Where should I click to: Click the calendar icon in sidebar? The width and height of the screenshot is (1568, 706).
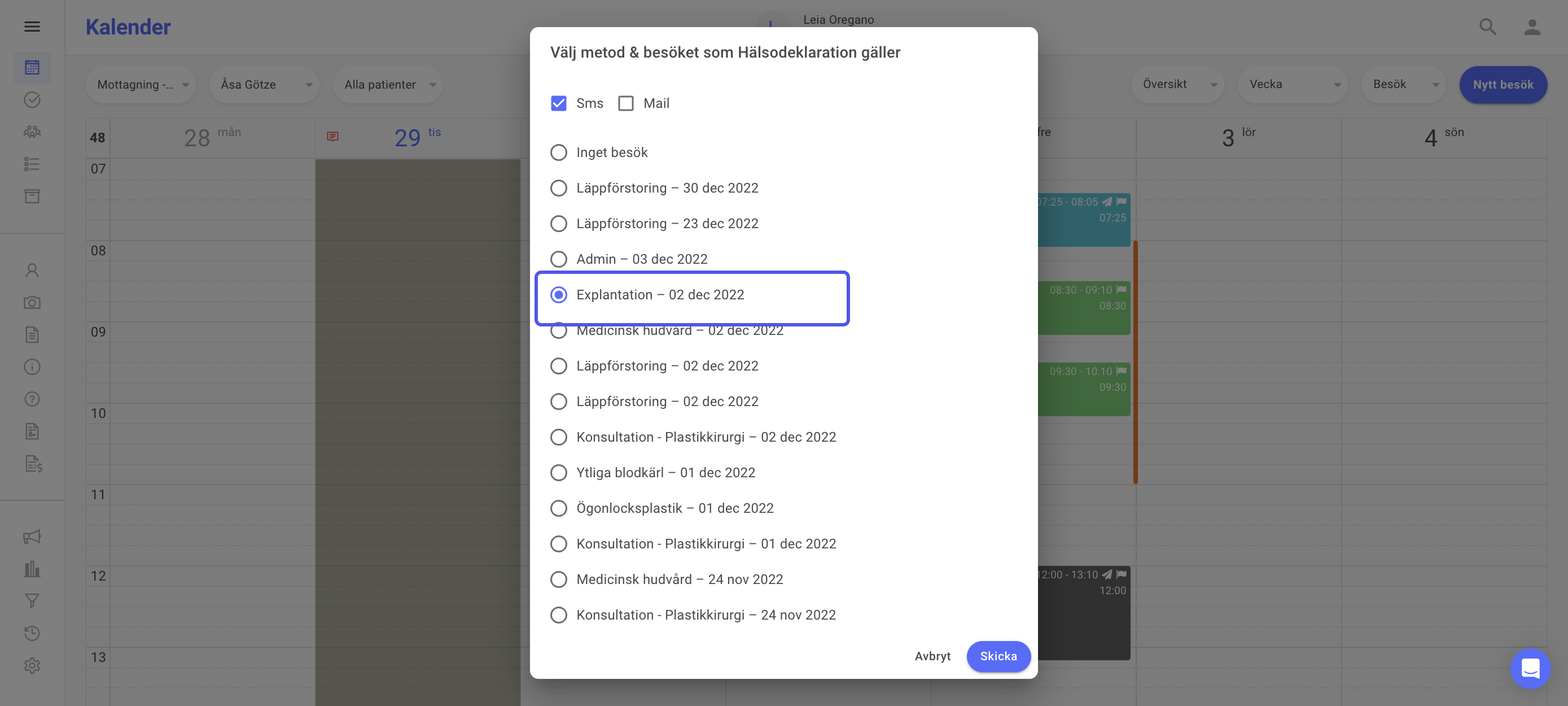pyautogui.click(x=32, y=67)
